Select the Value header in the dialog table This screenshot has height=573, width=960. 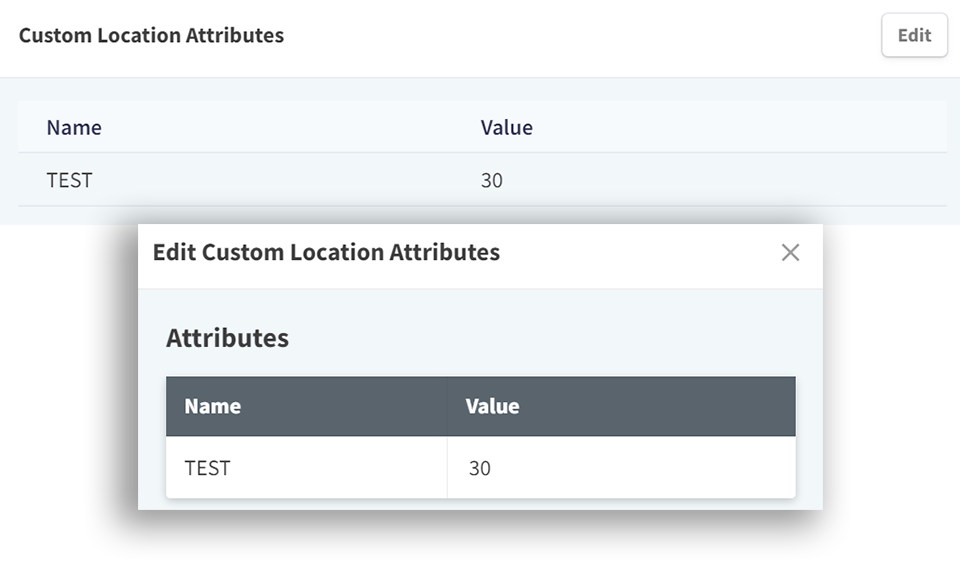coord(492,406)
